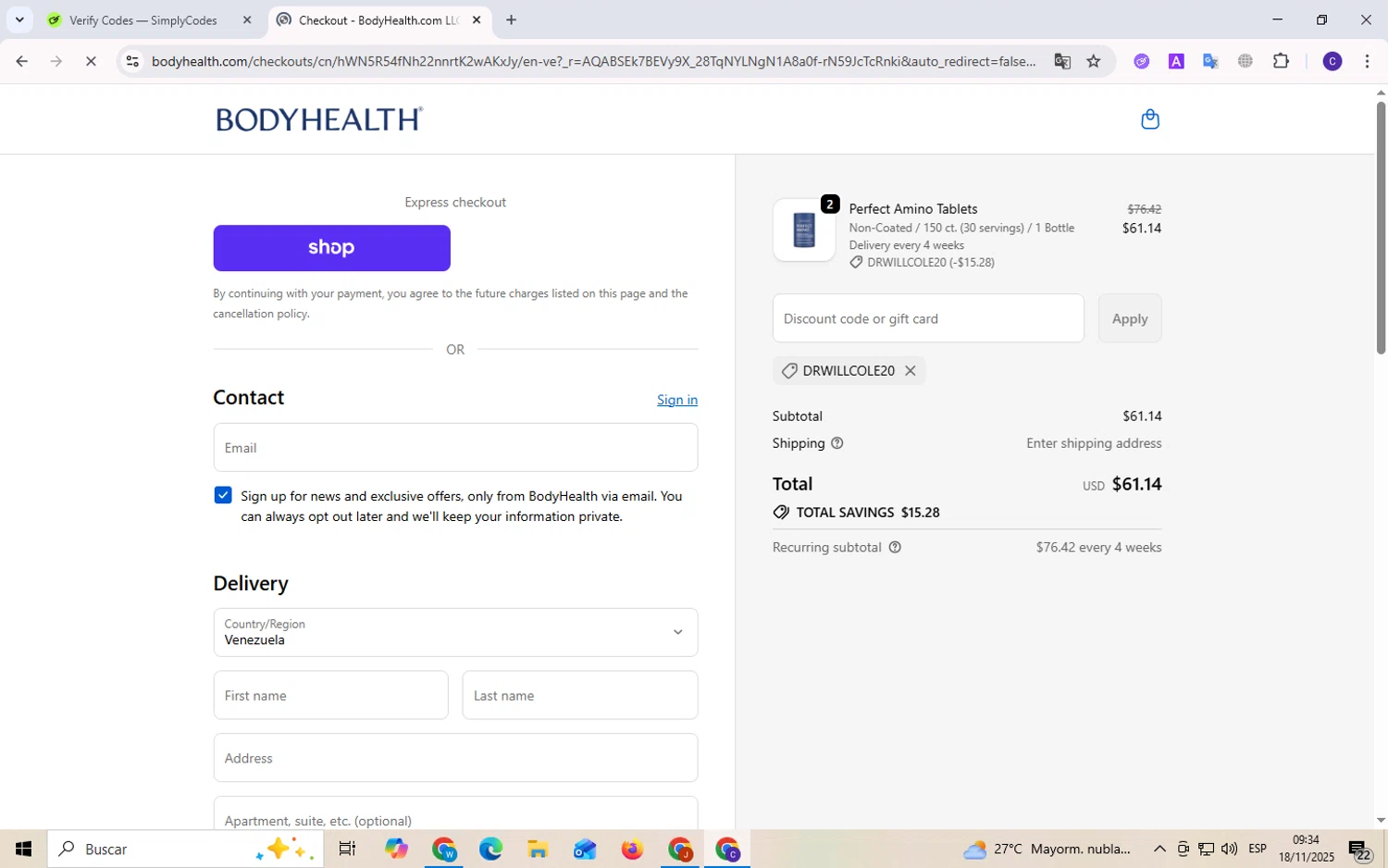Screen dimensions: 1388x868
Task: Focus the Discount code or gift card field
Action: point(928,318)
